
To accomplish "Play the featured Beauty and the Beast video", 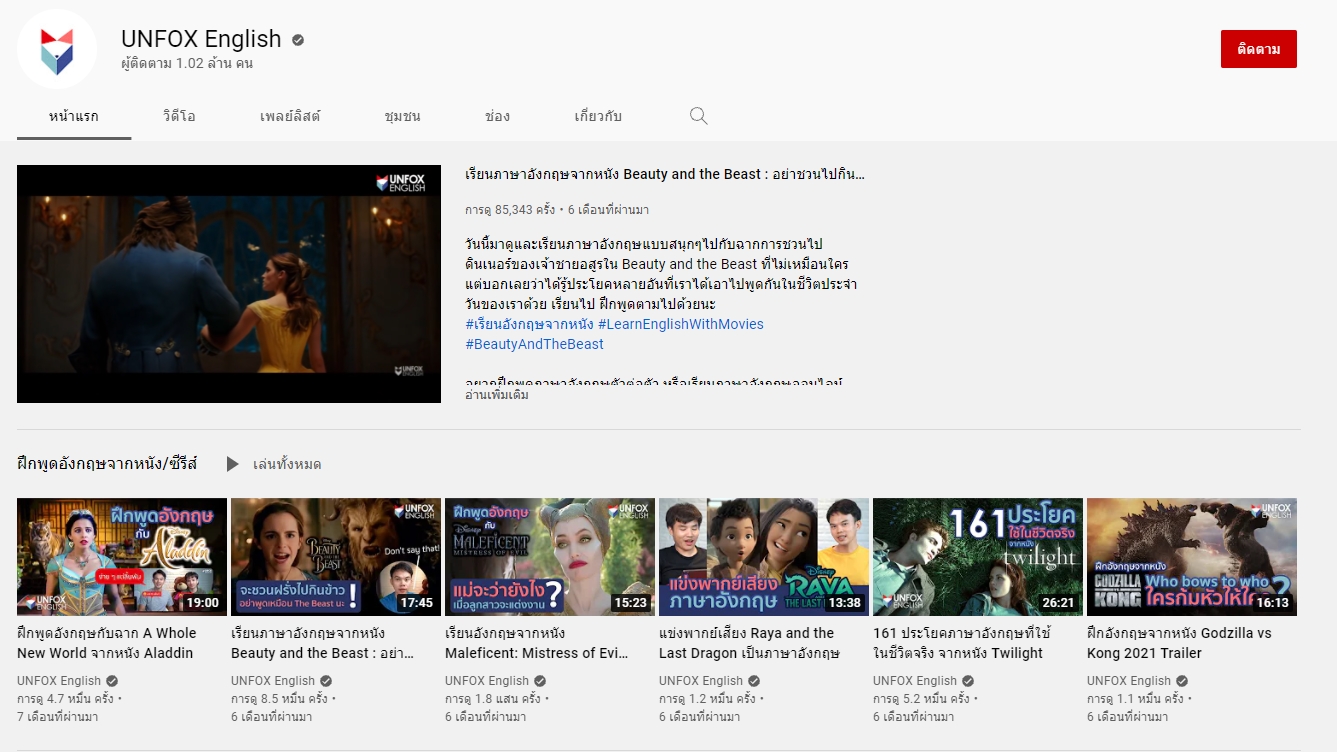I will pos(229,284).
